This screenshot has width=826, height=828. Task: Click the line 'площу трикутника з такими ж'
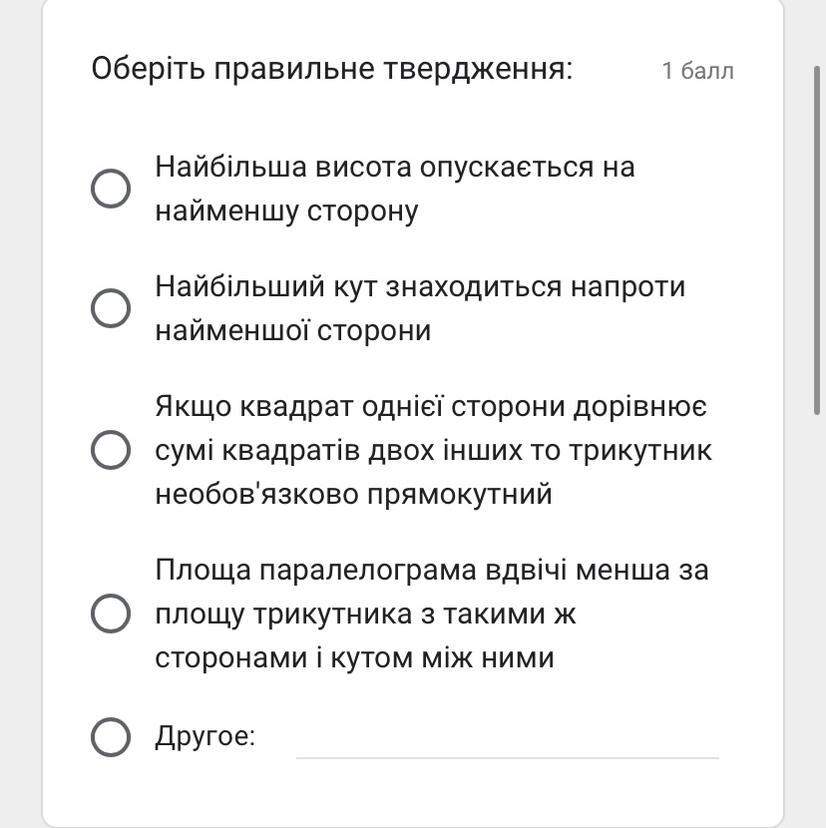click(x=365, y=615)
